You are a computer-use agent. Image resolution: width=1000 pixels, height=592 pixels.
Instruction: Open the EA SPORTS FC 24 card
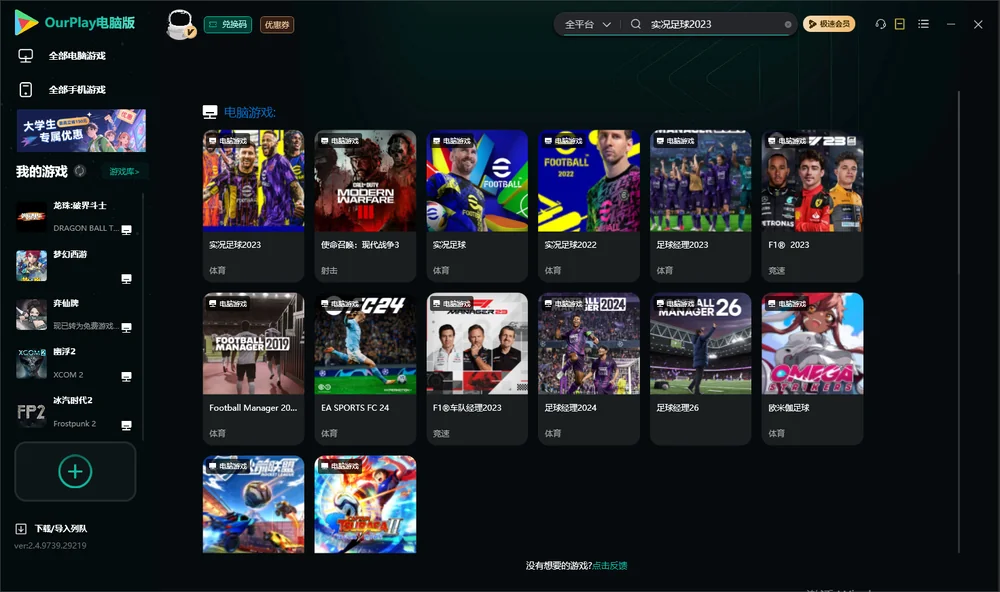pos(365,369)
